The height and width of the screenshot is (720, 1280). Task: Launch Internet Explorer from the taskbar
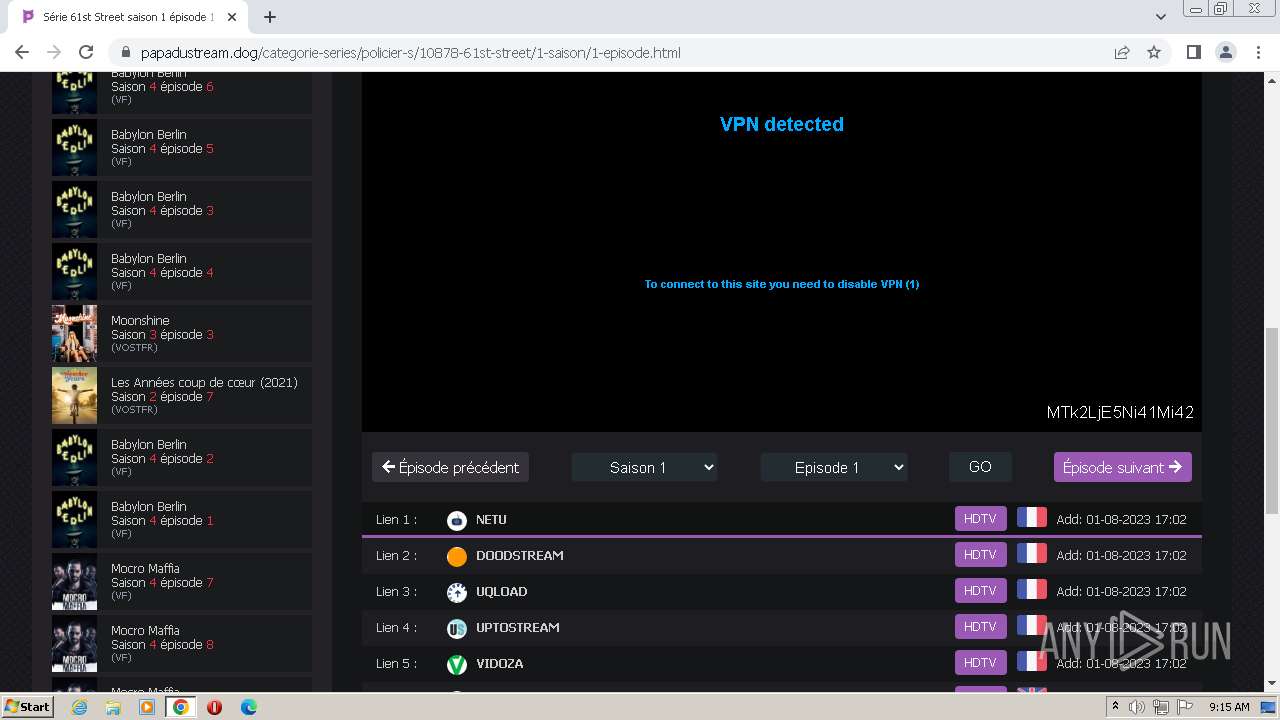(x=80, y=707)
